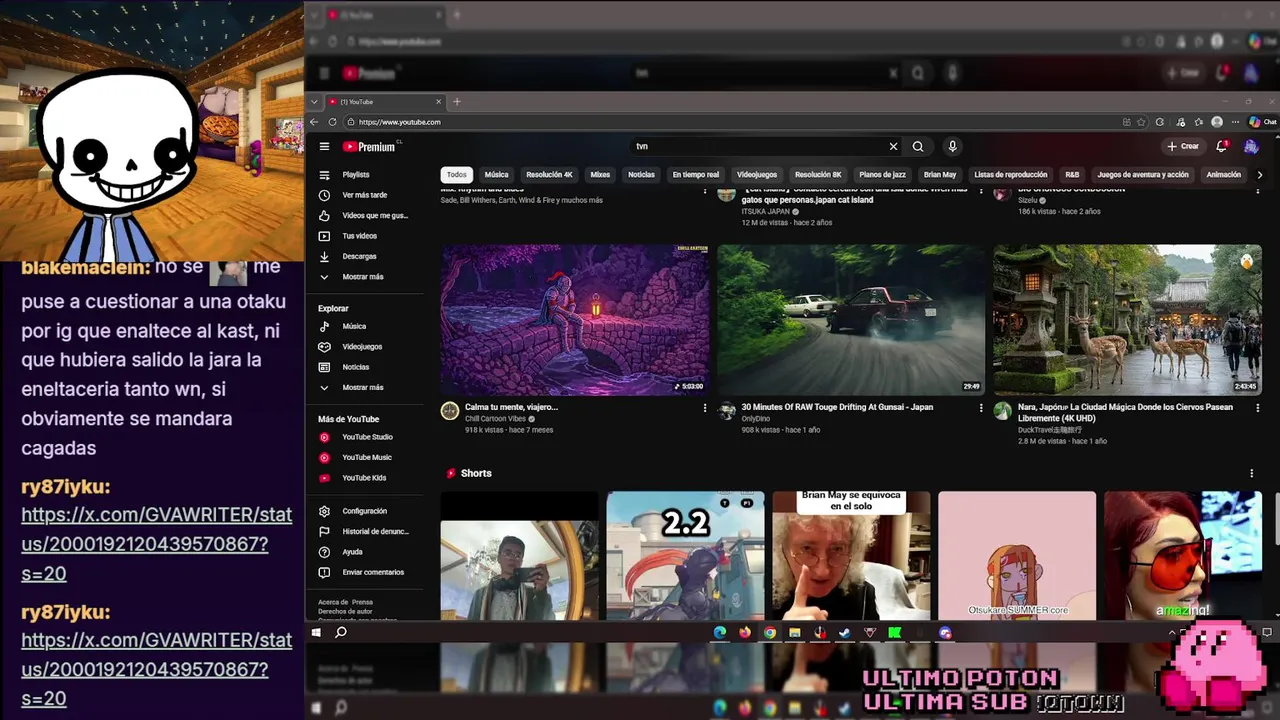Viewport: 1280px width, 720px height.
Task: Open first x.com GVAWRITER link in chat
Action: point(157,544)
